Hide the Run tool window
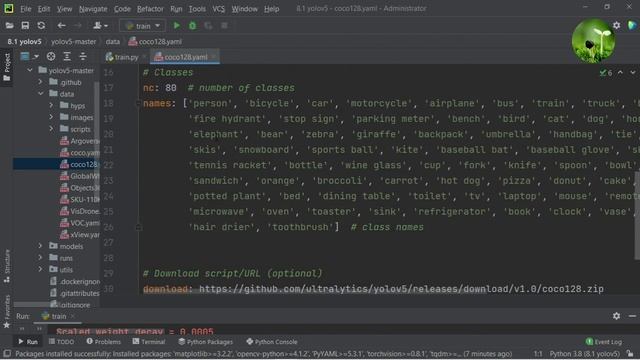This screenshot has width=640, height=360. click(632, 316)
